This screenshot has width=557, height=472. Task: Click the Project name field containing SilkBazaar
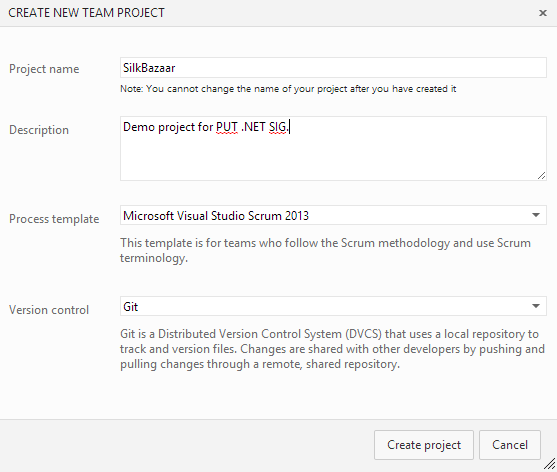[333, 67]
